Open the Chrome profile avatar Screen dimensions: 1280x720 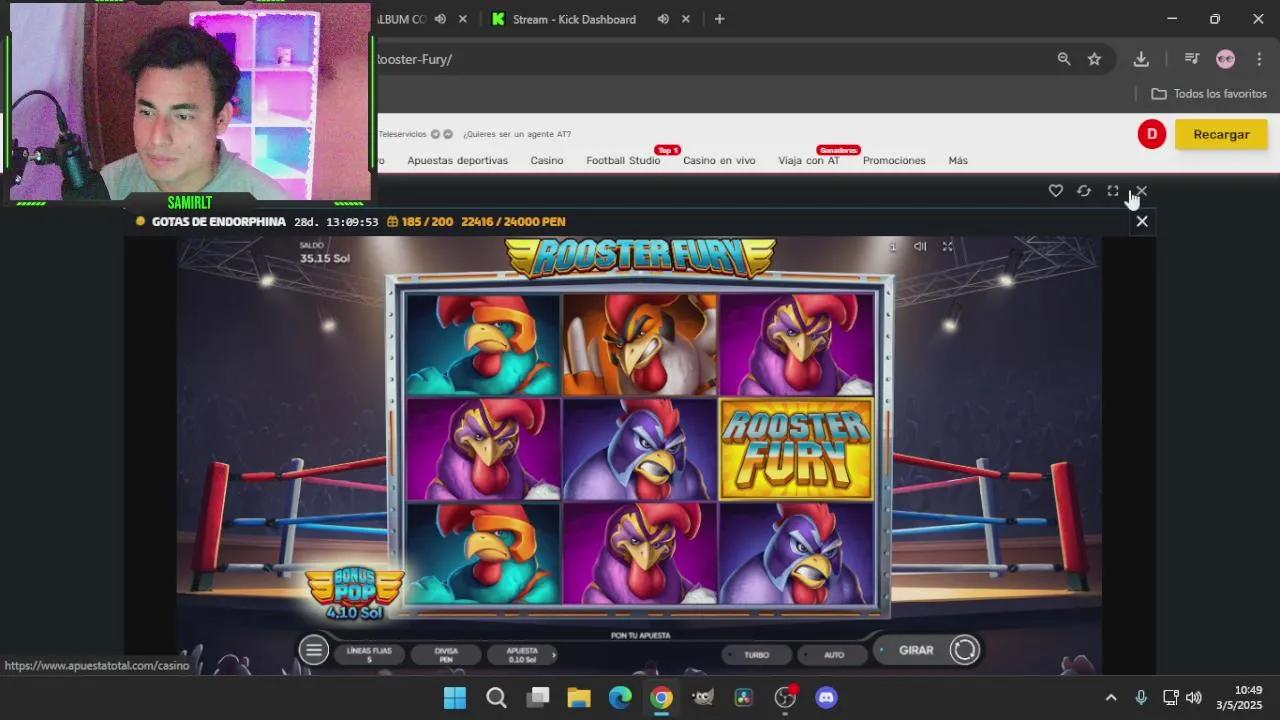1225,59
